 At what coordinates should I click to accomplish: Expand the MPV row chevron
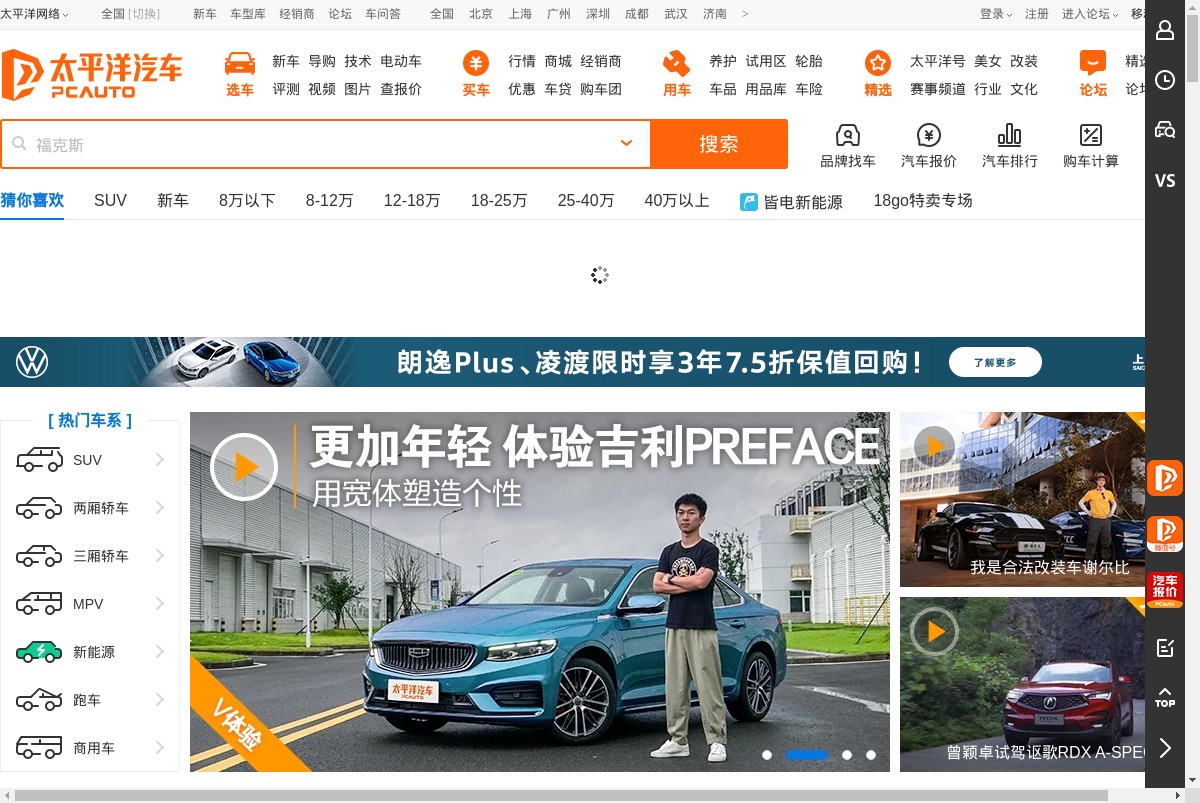pos(160,604)
